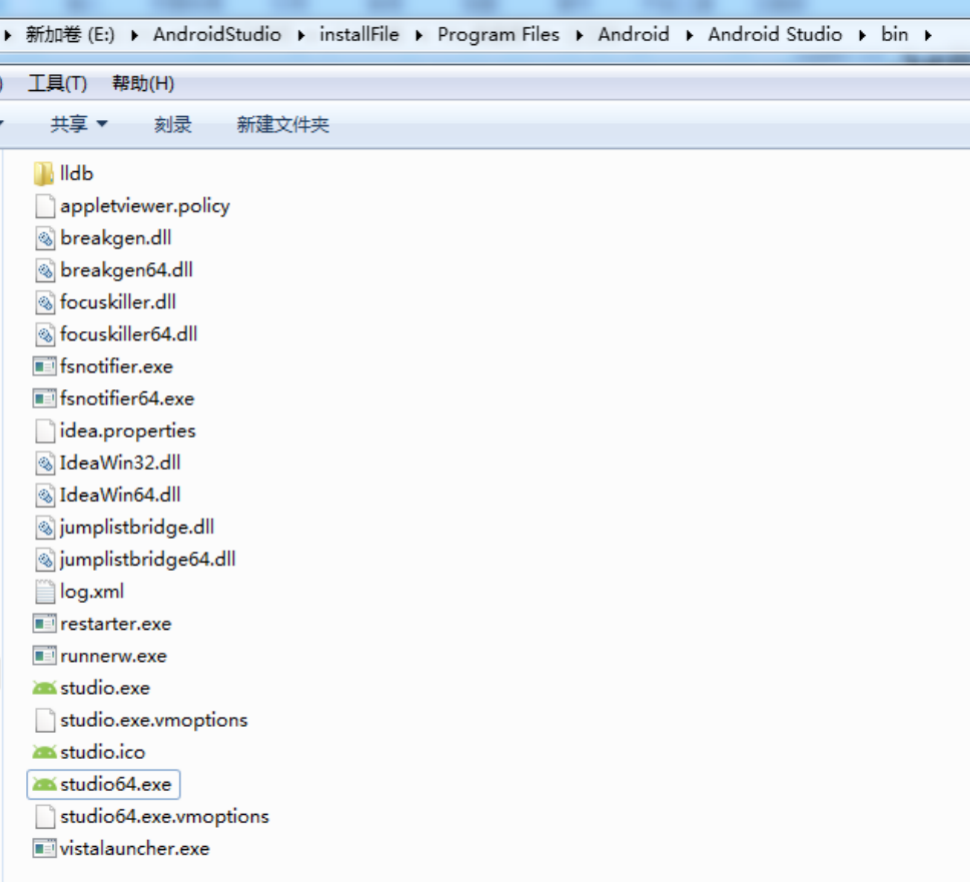This screenshot has width=970, height=884.
Task: Click the jumplistbridge64.dll file icon
Action: click(x=45, y=560)
